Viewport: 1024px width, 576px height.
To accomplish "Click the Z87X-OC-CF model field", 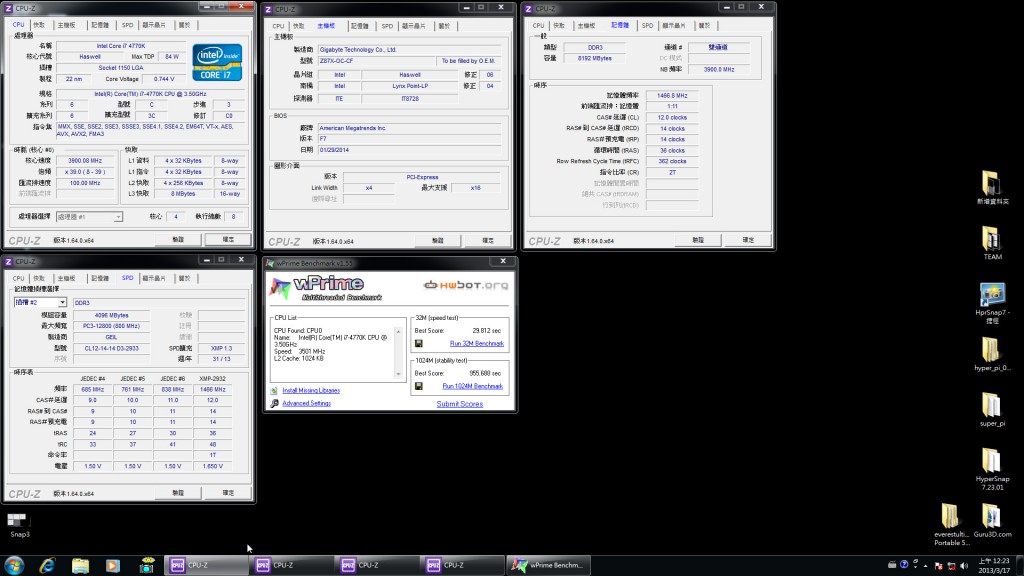I will pos(376,61).
